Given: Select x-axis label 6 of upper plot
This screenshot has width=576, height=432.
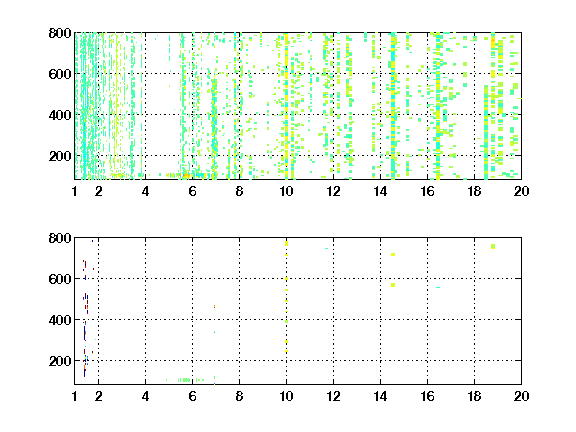Looking at the screenshot, I should (192, 191).
